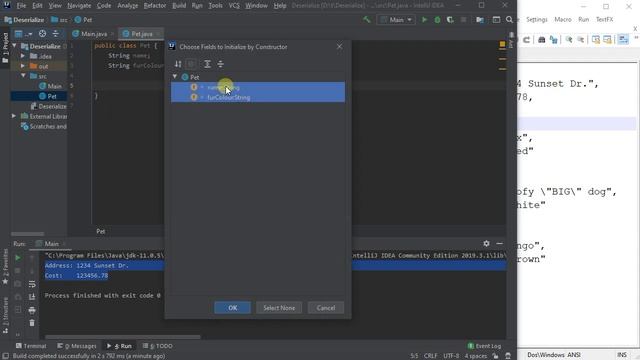
Task: Open the Event Log button
Action: click(x=484, y=346)
